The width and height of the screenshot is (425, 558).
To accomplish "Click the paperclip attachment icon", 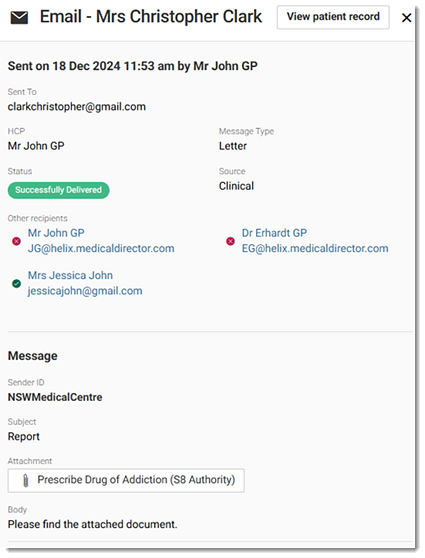I will point(26,480).
